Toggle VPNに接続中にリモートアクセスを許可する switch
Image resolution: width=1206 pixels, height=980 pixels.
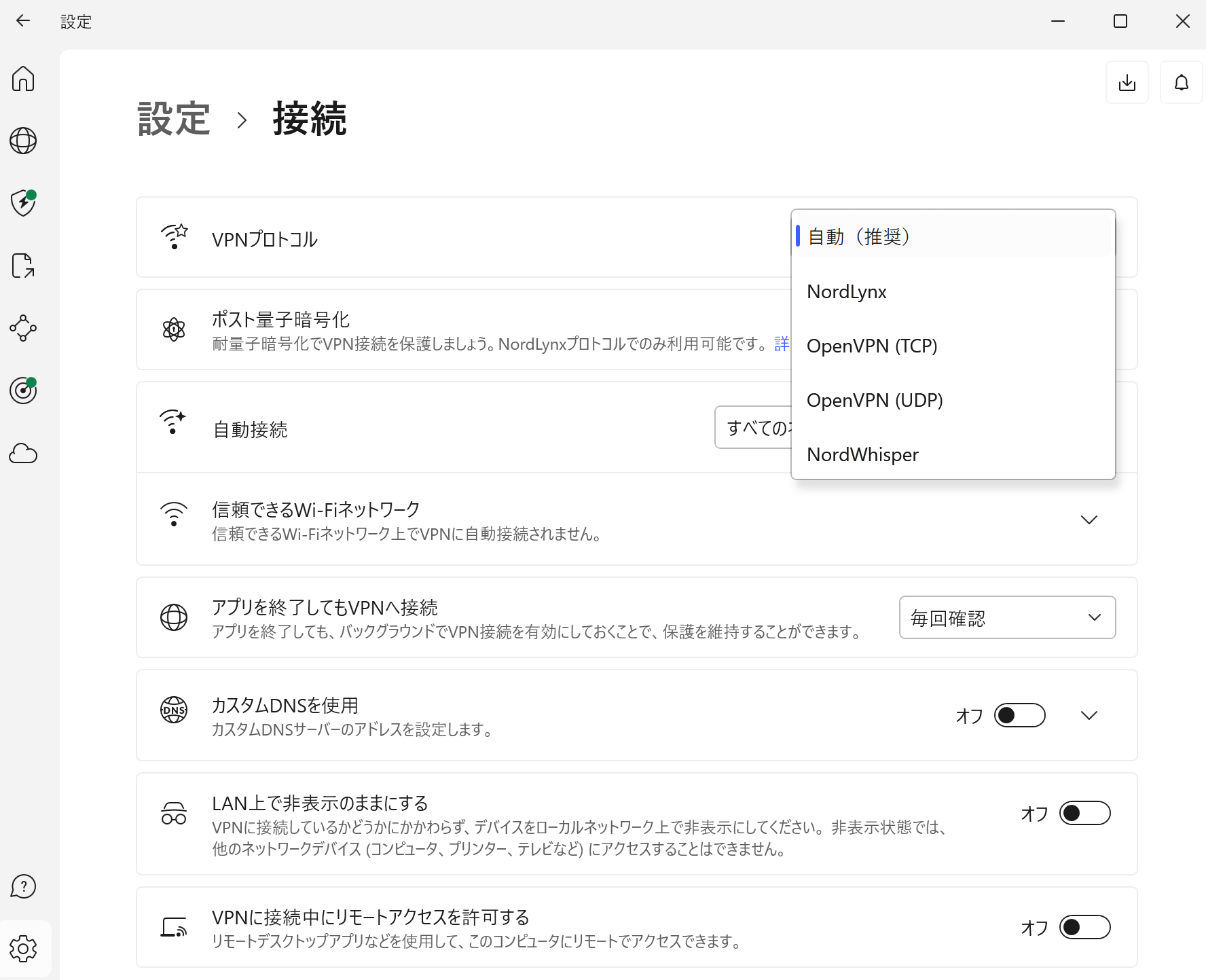pyautogui.click(x=1084, y=927)
